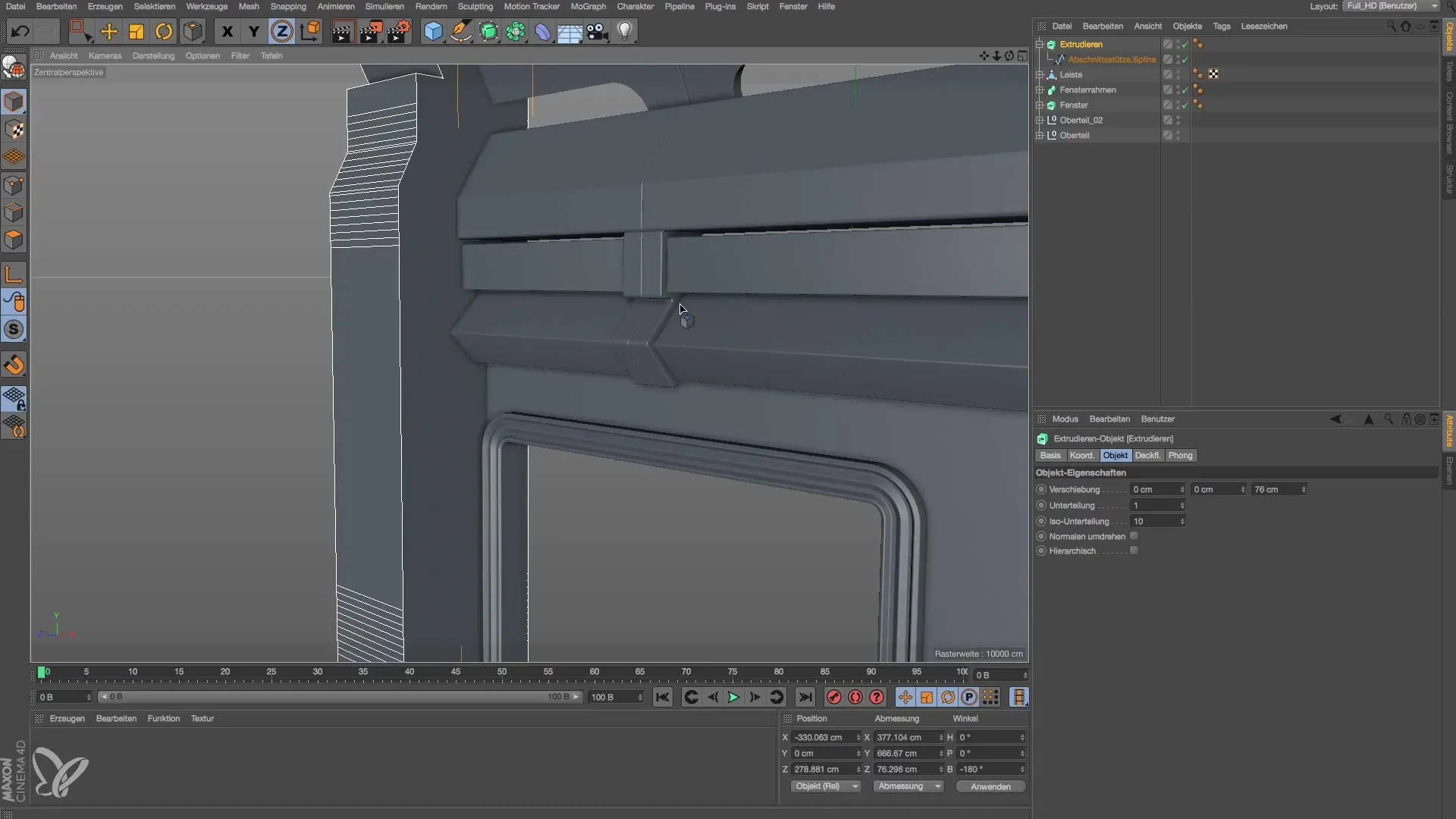This screenshot has height=819, width=1456.
Task: Add deformer bend icon
Action: point(543,31)
